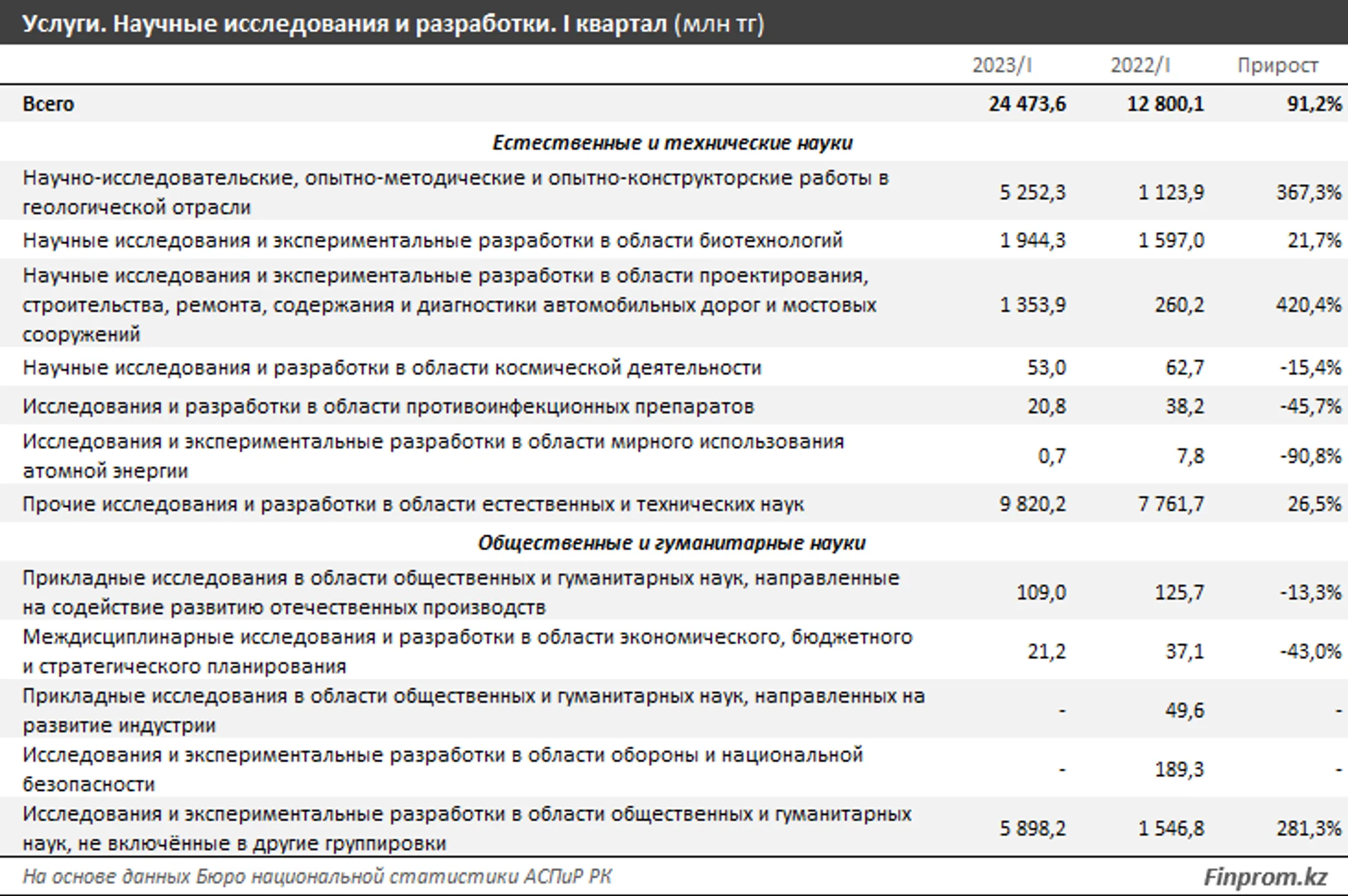The width and height of the screenshot is (1348, 896).
Task: Select value '1 546,8'
Action: pos(1171,829)
